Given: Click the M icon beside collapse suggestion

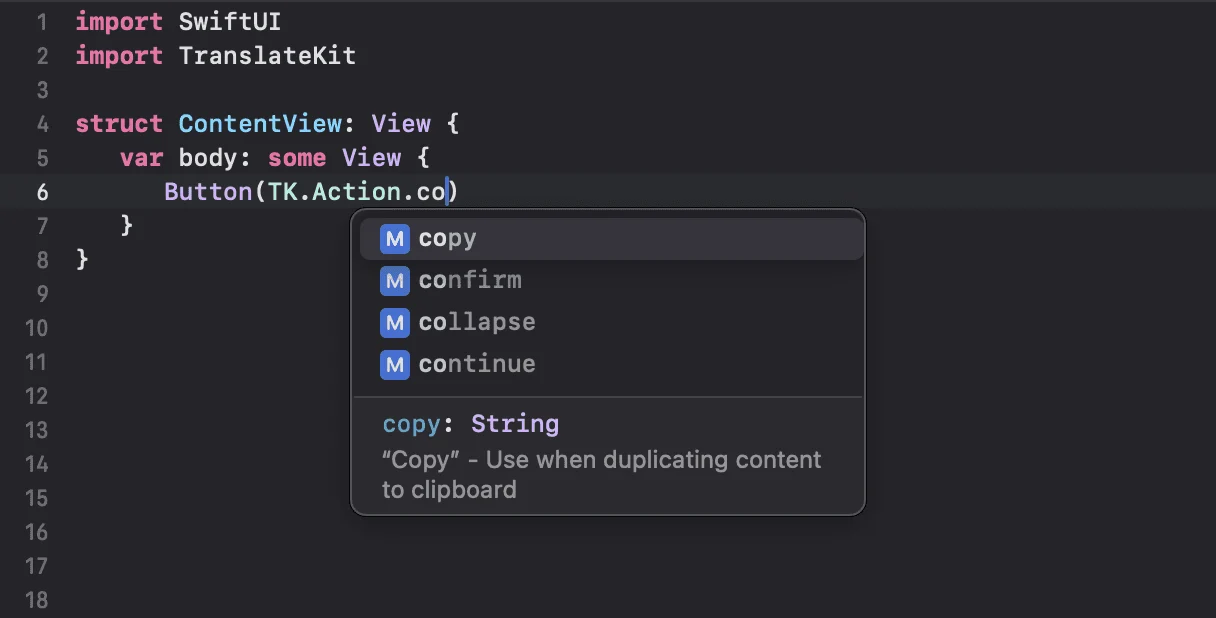Looking at the screenshot, I should [394, 322].
